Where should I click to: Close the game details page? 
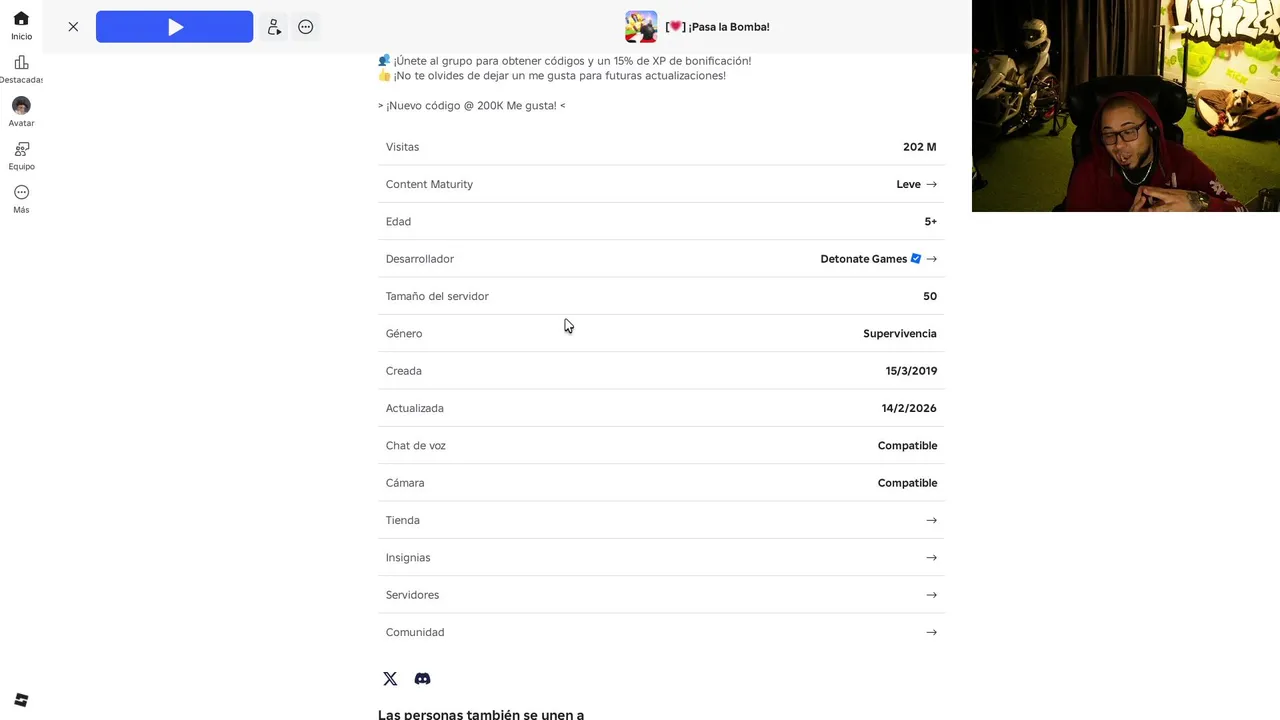pos(73,27)
